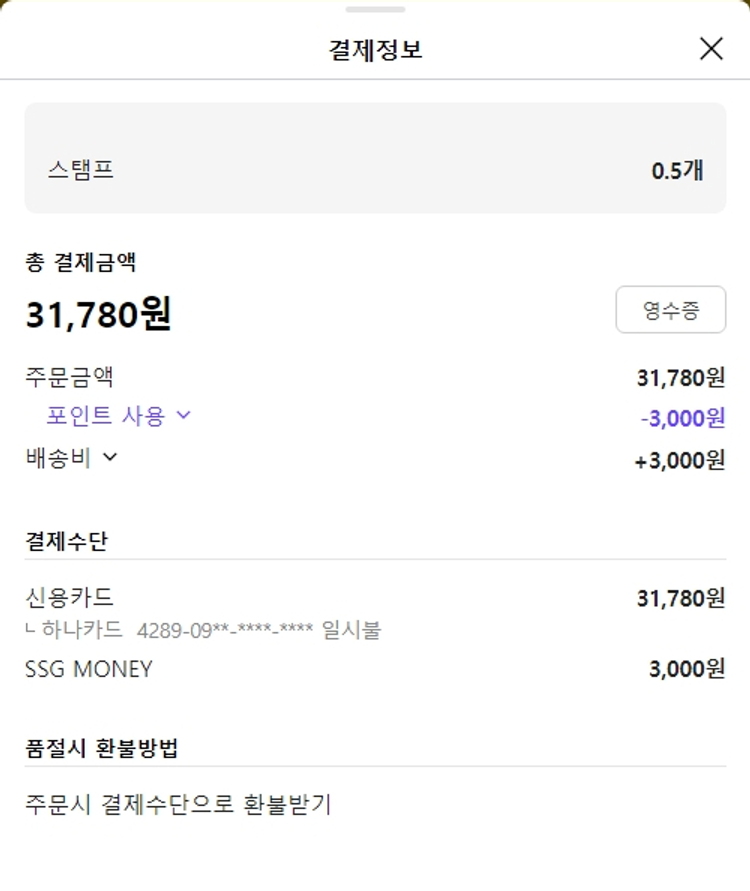Expand the 배송비 shipping fee chevron
This screenshot has height=891, width=750.
click(x=110, y=457)
